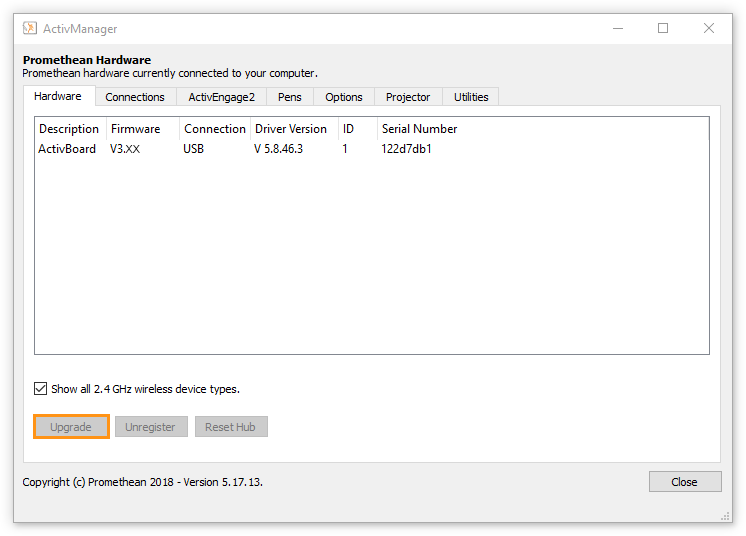Click the Upgrade button
Viewport: 746px width, 536px height.
pos(71,427)
